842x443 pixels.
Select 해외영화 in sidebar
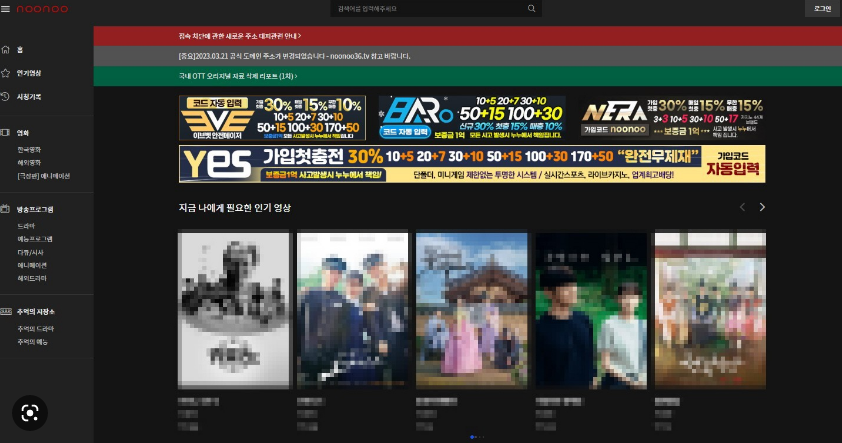[x=29, y=163]
